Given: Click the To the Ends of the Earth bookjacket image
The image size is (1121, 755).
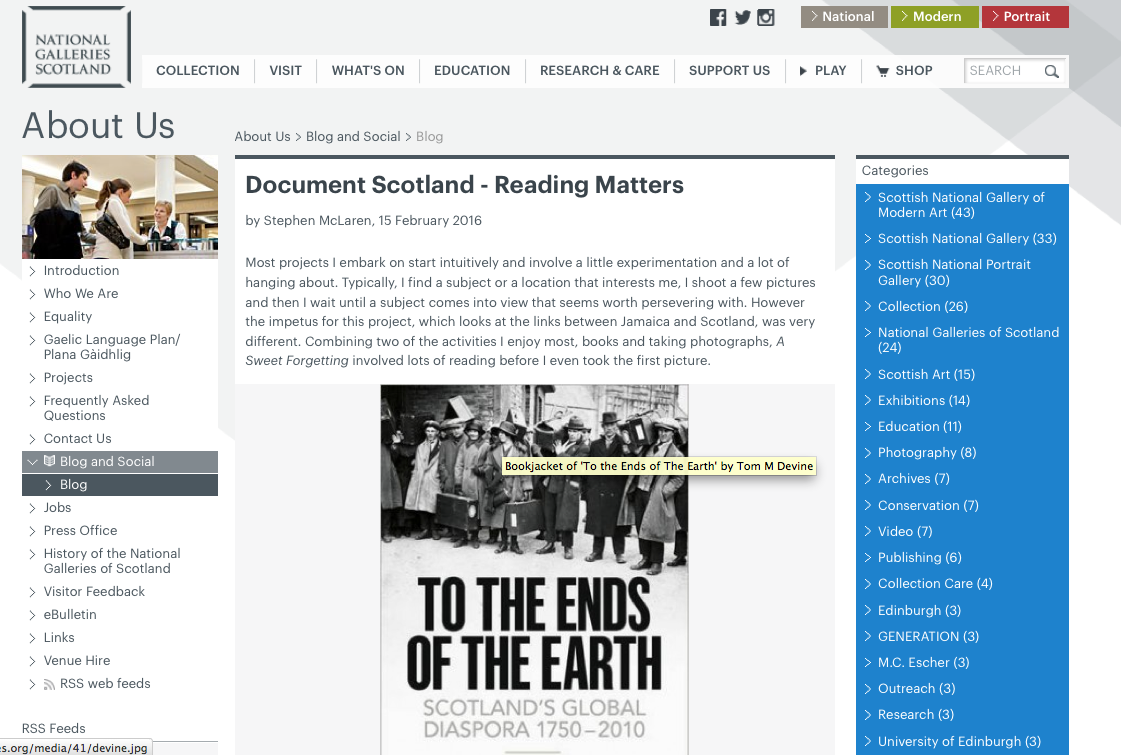Looking at the screenshot, I should [x=534, y=570].
